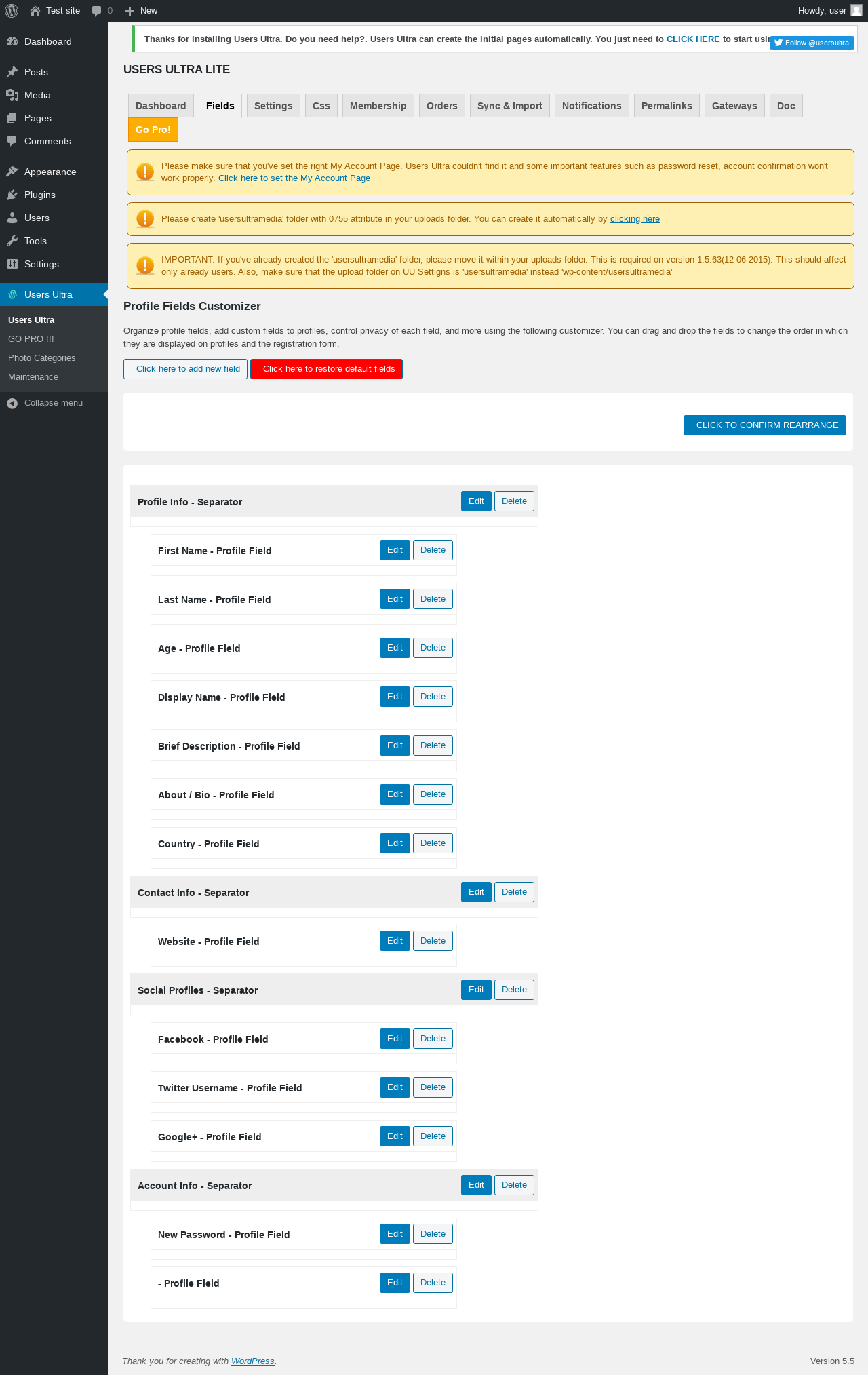Click the Pages icon in sidebar

tap(12, 118)
